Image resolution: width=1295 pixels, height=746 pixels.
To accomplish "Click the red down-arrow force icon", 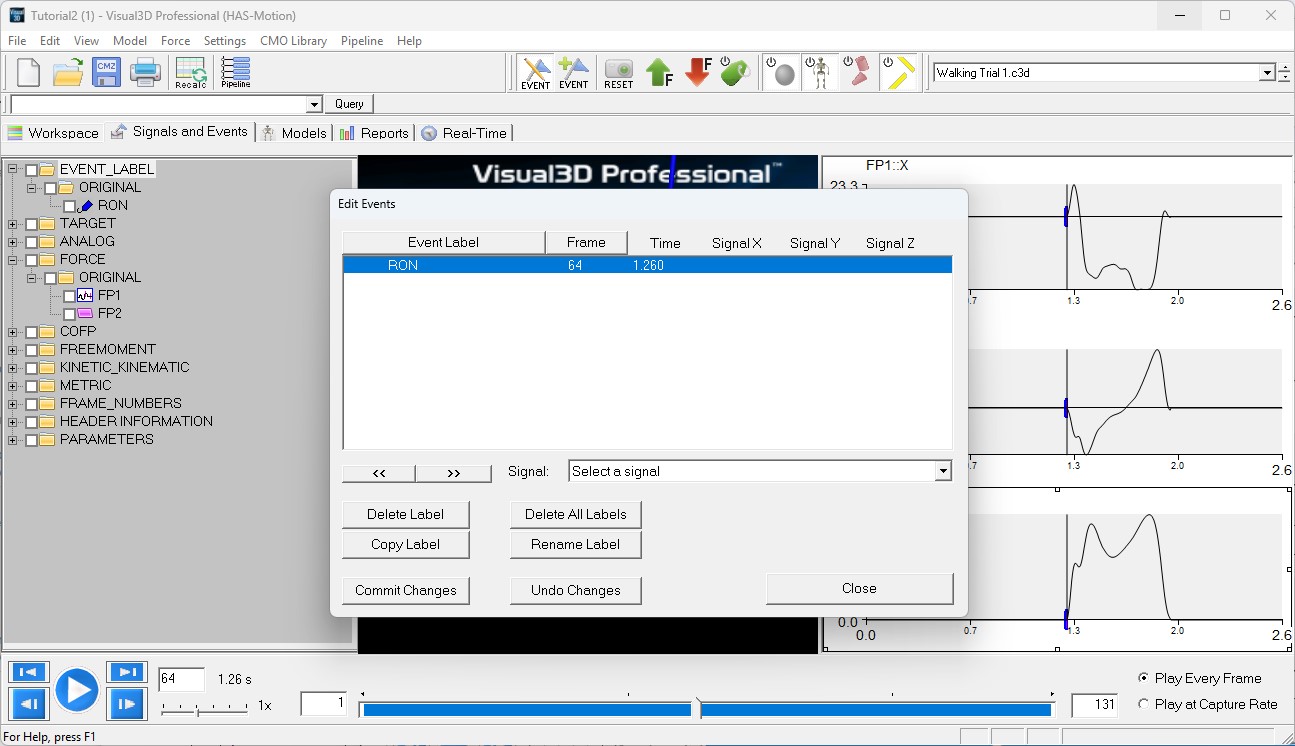I will pos(698,73).
